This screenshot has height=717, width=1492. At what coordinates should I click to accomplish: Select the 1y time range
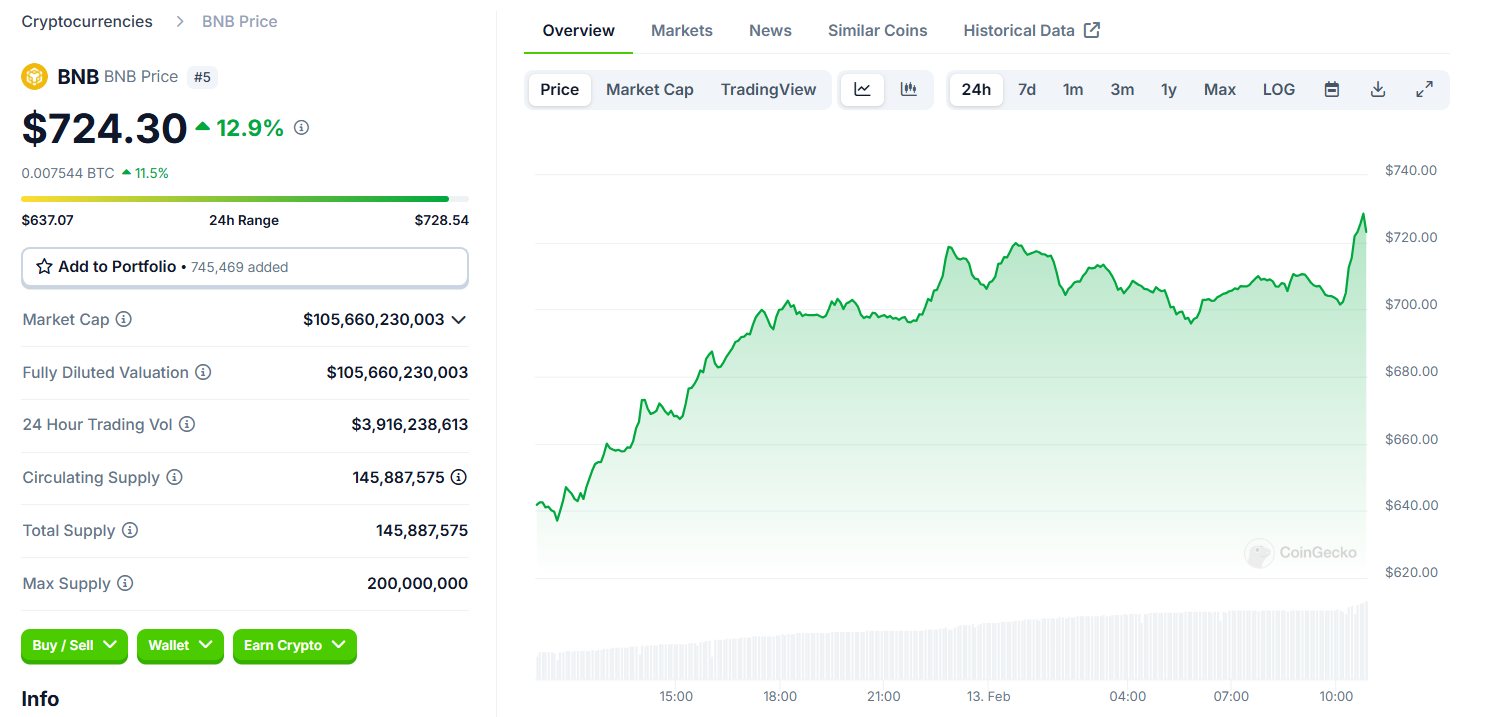pyautogui.click(x=1169, y=89)
